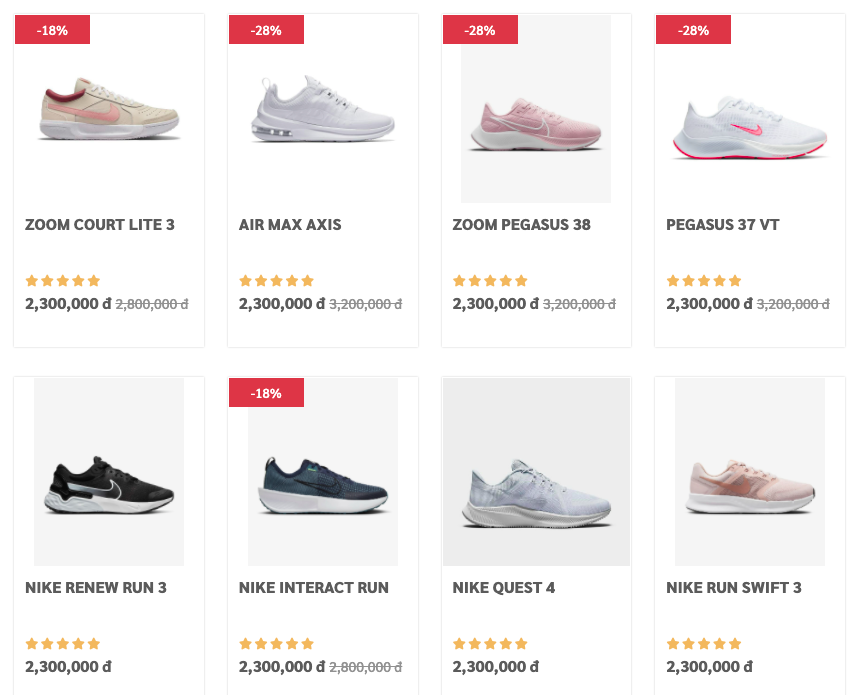848x695 pixels.
Task: Click the star rating beneath Nike Interact Run
Action: pos(276,644)
